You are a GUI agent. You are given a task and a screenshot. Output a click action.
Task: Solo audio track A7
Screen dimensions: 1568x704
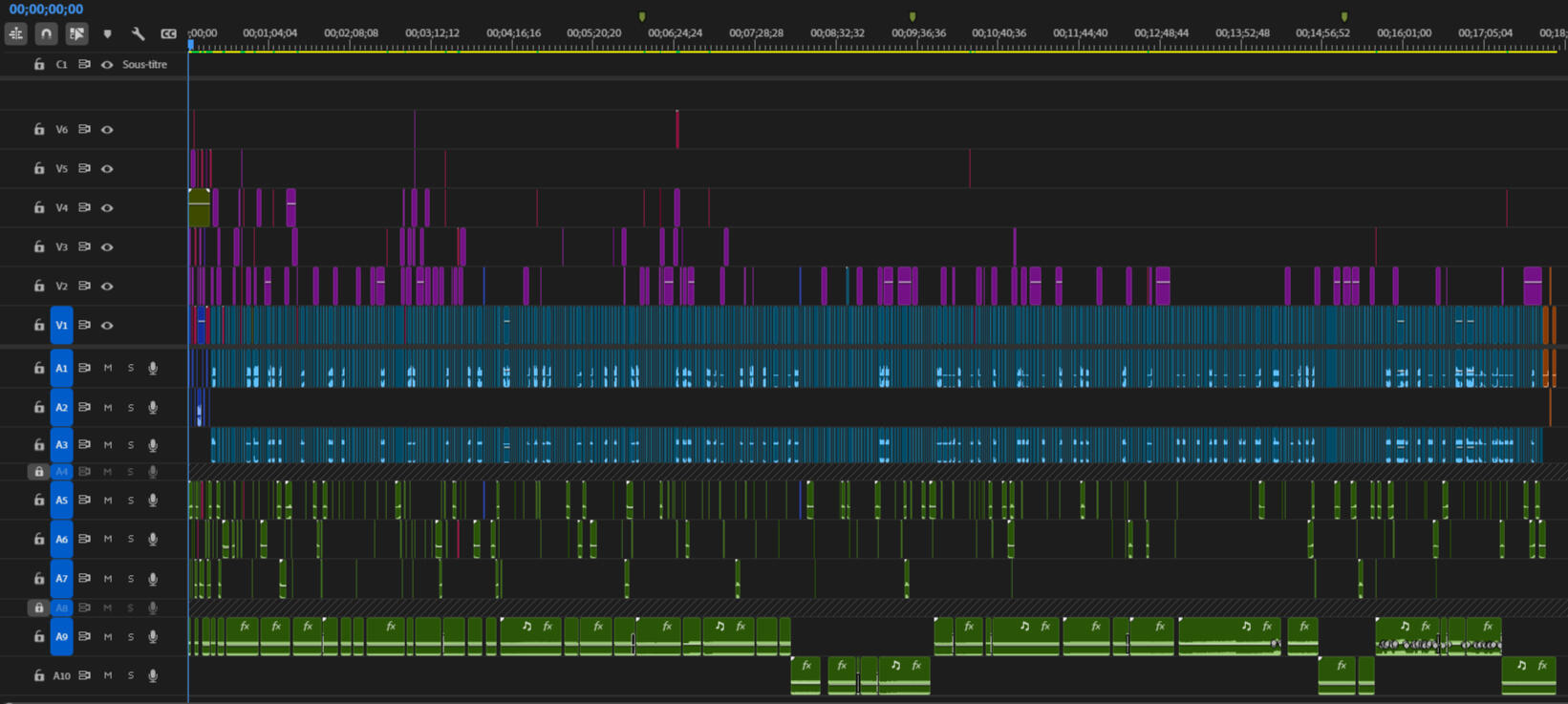[x=131, y=578]
